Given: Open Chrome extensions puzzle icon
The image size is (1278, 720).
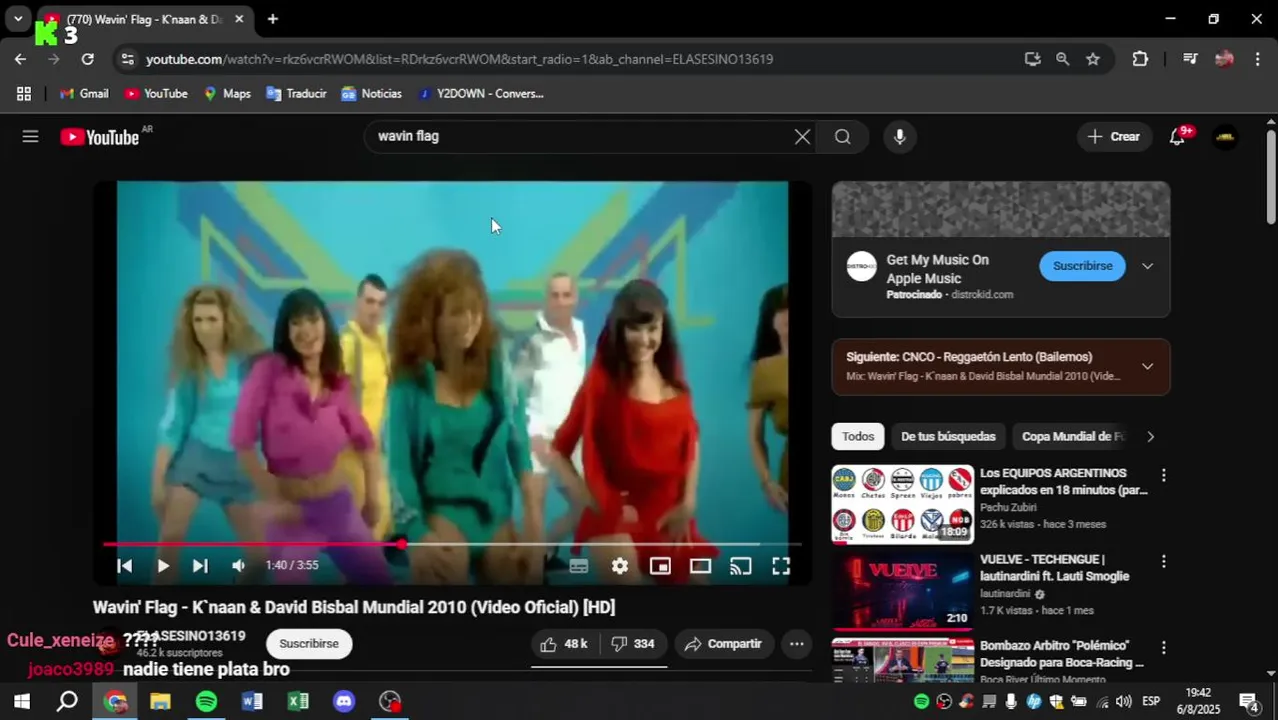Looking at the screenshot, I should point(1140,59).
